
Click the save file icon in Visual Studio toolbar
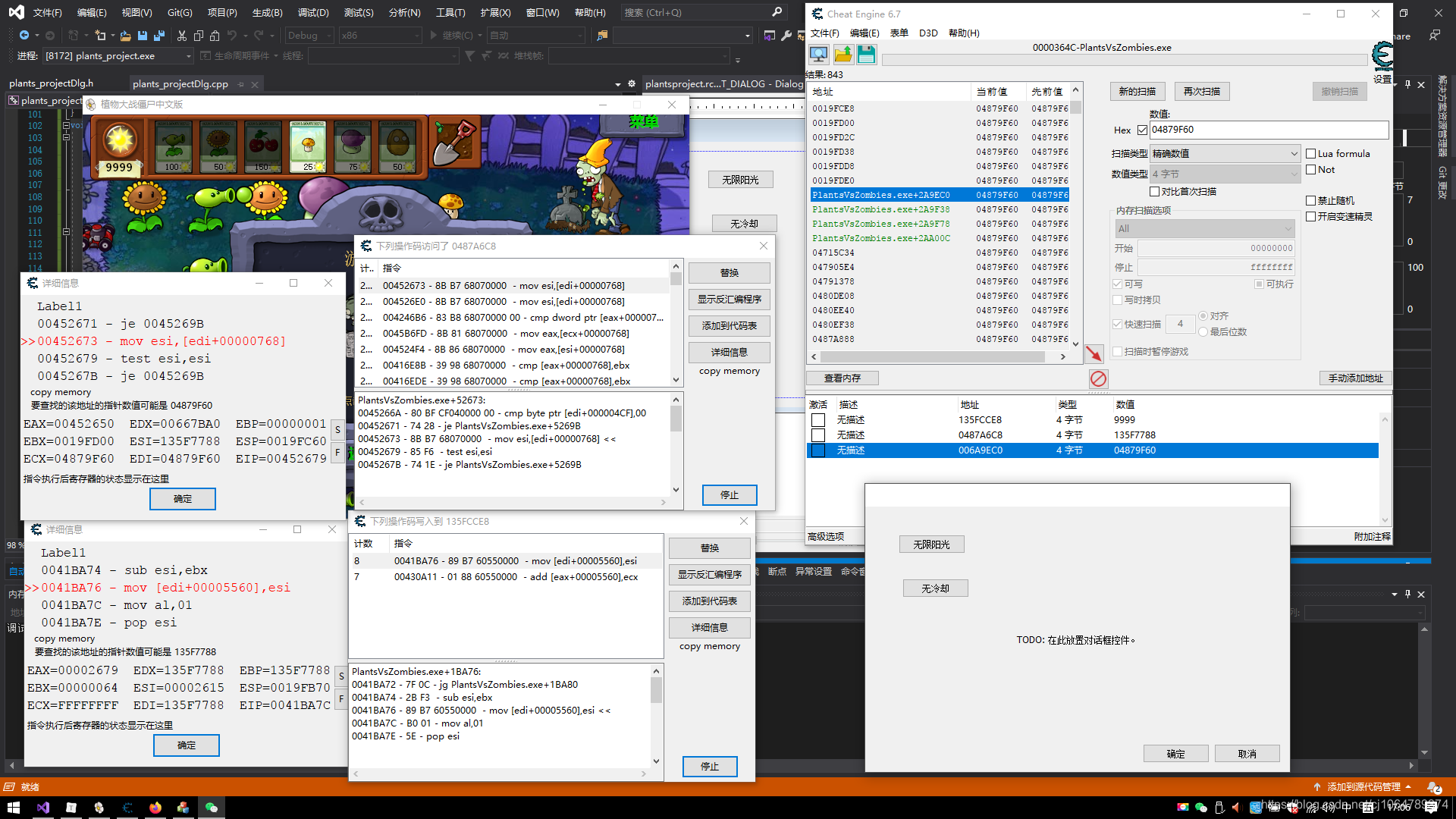coord(143,36)
